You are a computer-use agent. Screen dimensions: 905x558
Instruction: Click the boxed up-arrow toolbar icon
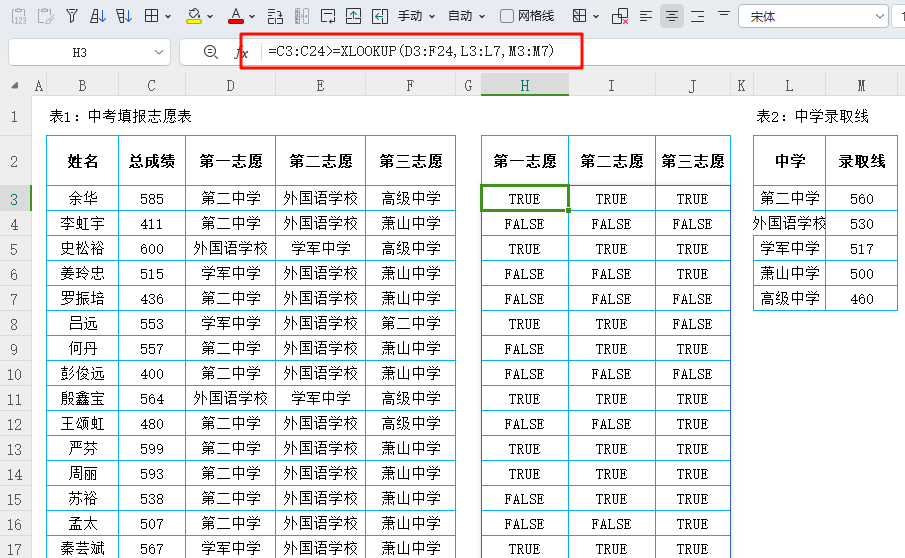[353, 16]
